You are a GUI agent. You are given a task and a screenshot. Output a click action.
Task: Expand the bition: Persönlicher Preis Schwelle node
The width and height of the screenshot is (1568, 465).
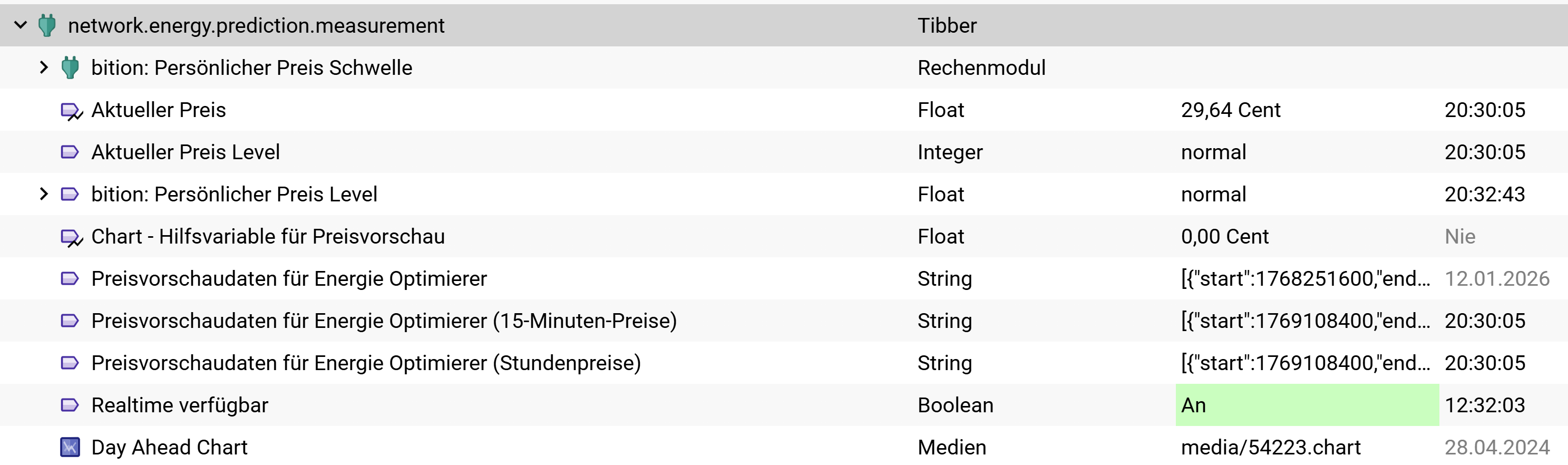click(x=44, y=67)
